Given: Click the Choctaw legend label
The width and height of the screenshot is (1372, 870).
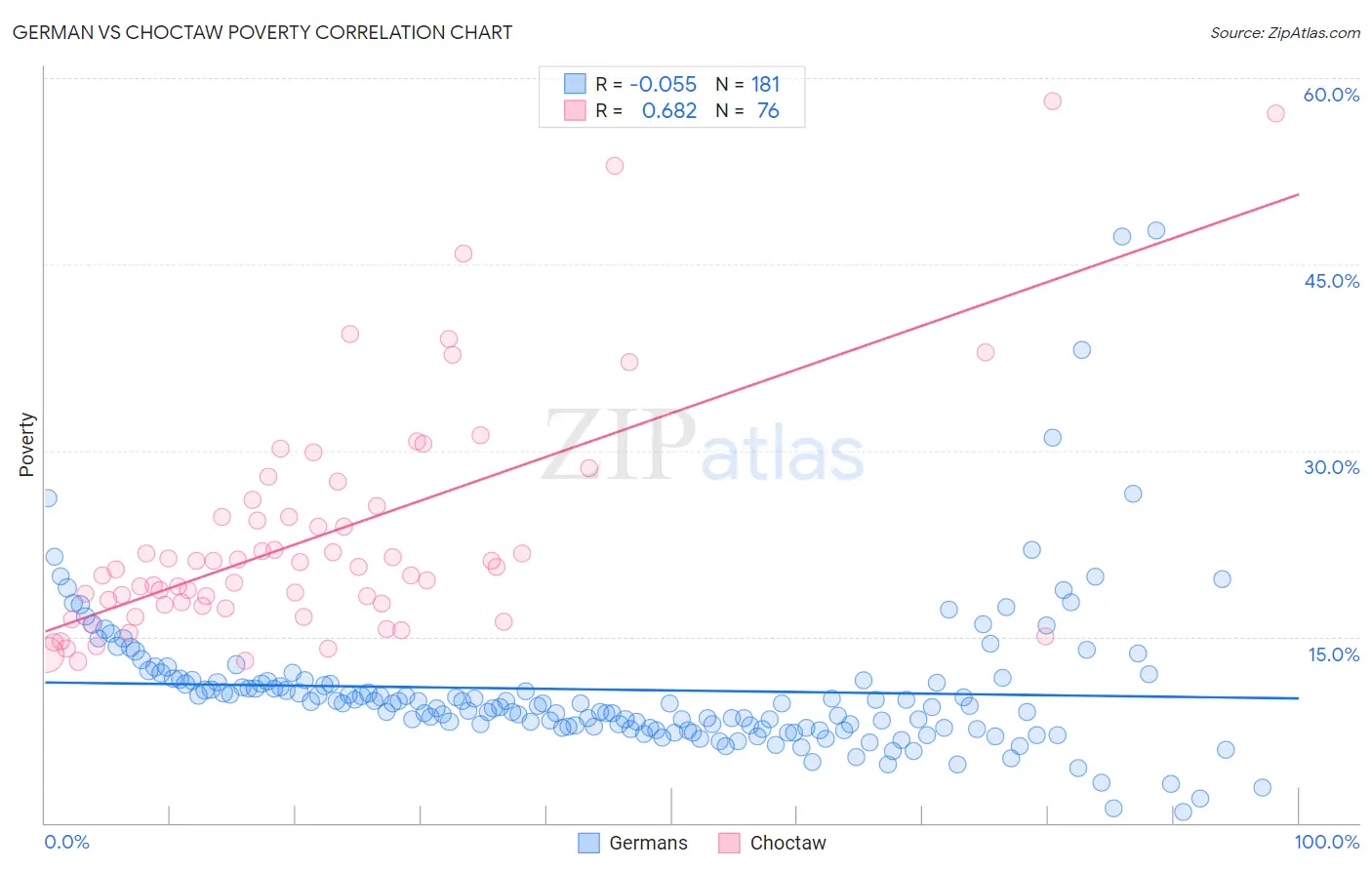Looking at the screenshot, I should 787,843.
